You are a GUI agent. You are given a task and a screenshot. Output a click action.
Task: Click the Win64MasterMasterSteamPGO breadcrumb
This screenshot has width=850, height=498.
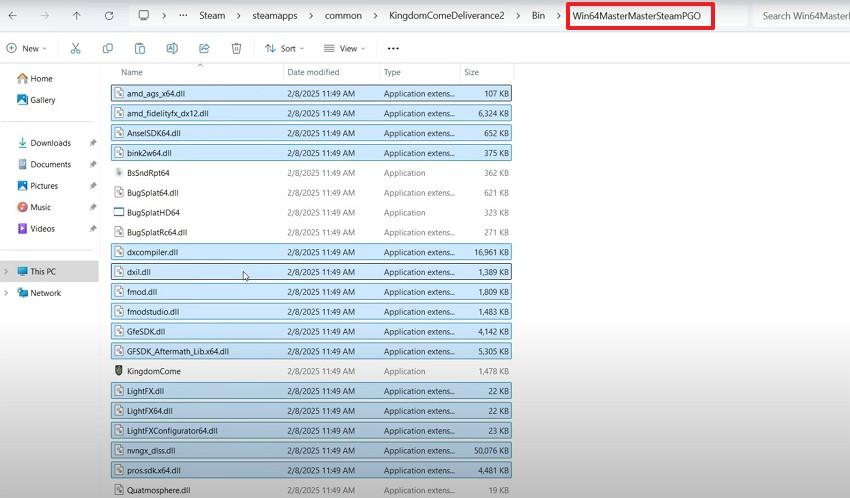point(636,16)
